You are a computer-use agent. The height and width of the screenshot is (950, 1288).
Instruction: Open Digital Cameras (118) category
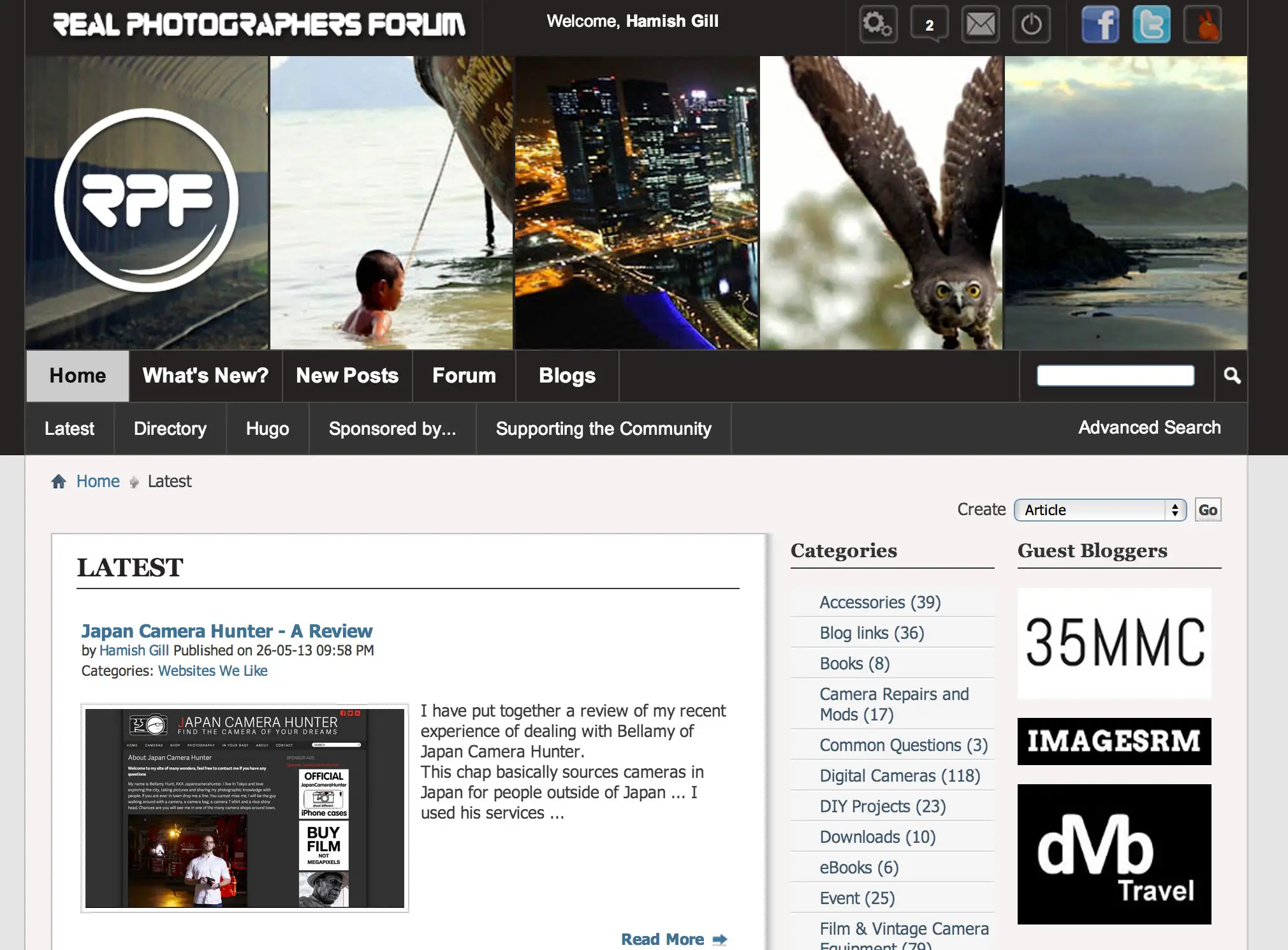coord(900,776)
